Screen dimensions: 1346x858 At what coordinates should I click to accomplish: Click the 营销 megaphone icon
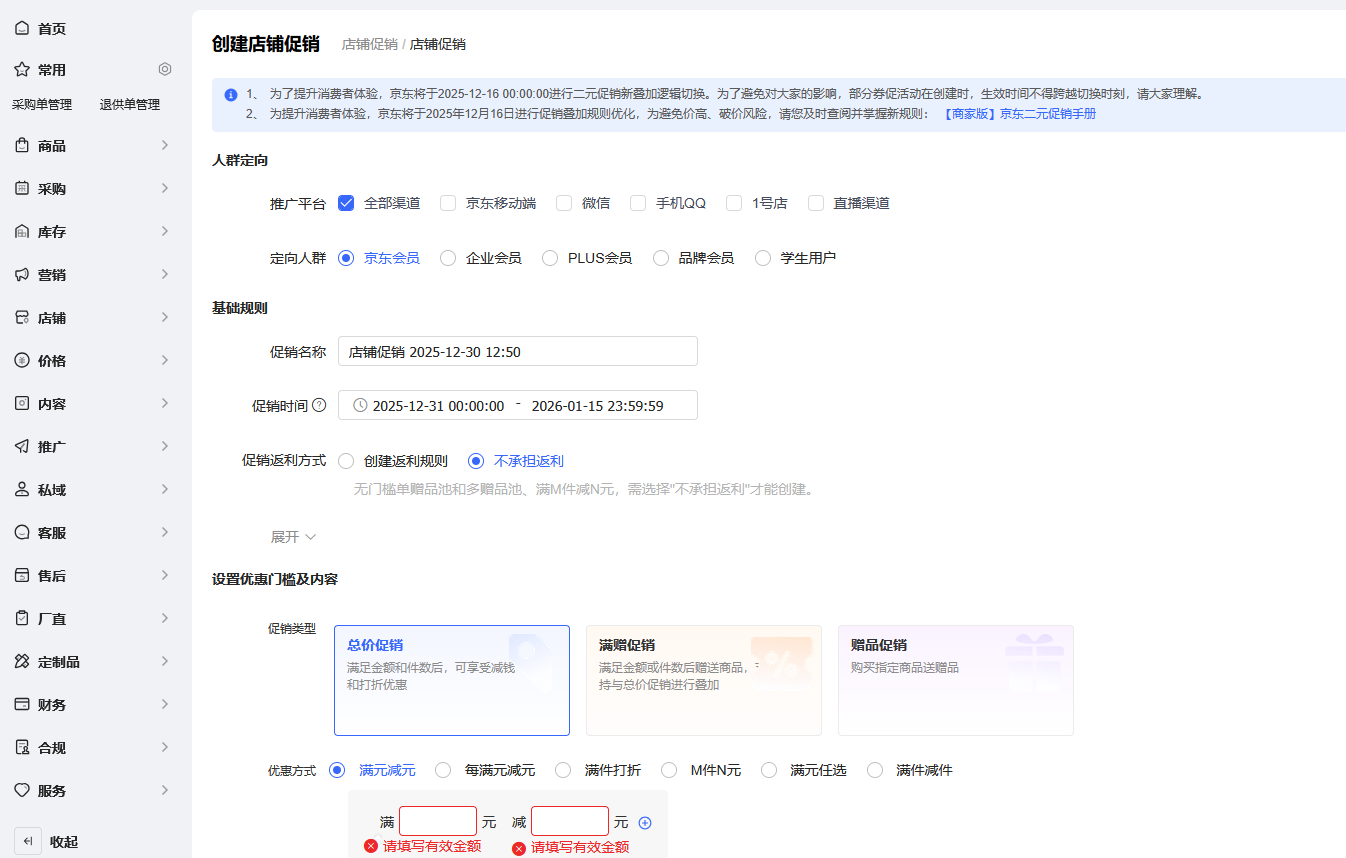click(22, 274)
